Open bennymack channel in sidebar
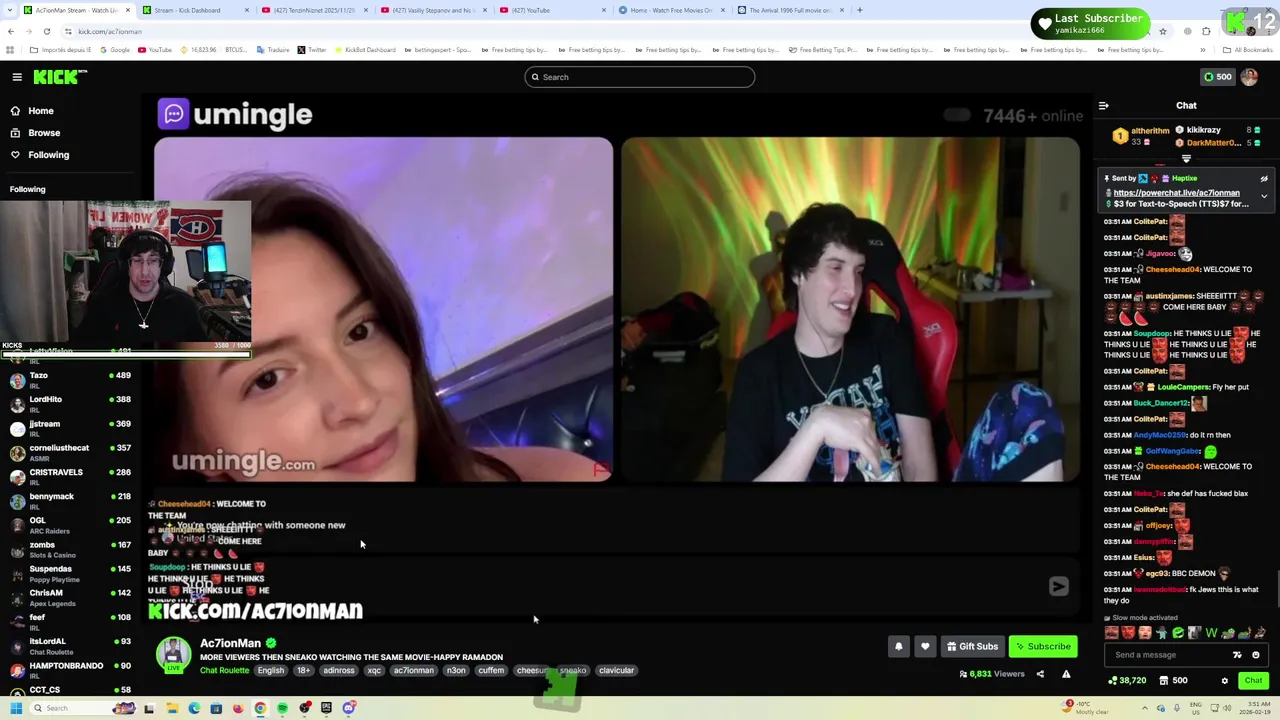The height and width of the screenshot is (720, 1280). 68,500
